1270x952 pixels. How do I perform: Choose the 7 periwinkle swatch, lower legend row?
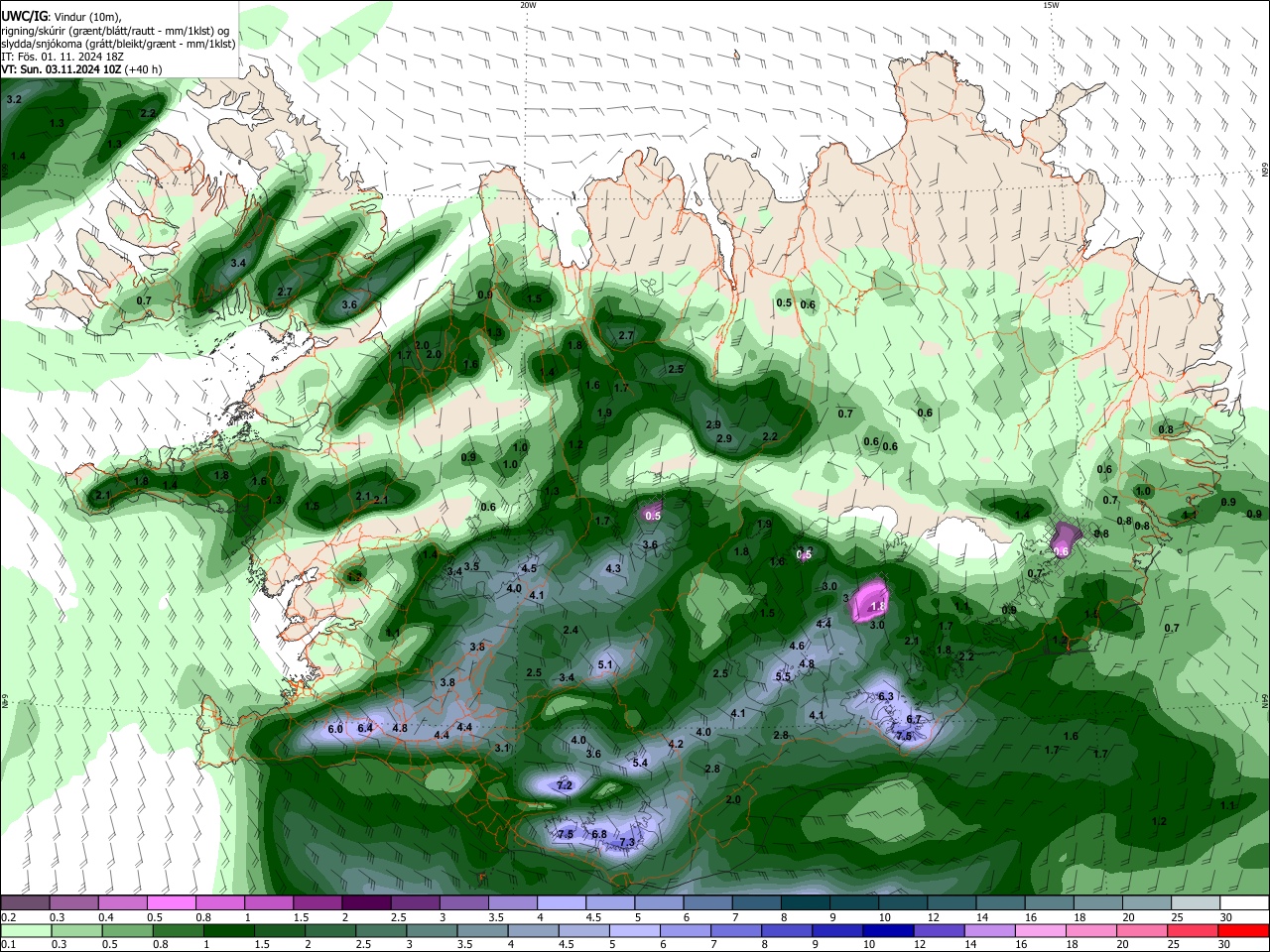[x=737, y=931]
